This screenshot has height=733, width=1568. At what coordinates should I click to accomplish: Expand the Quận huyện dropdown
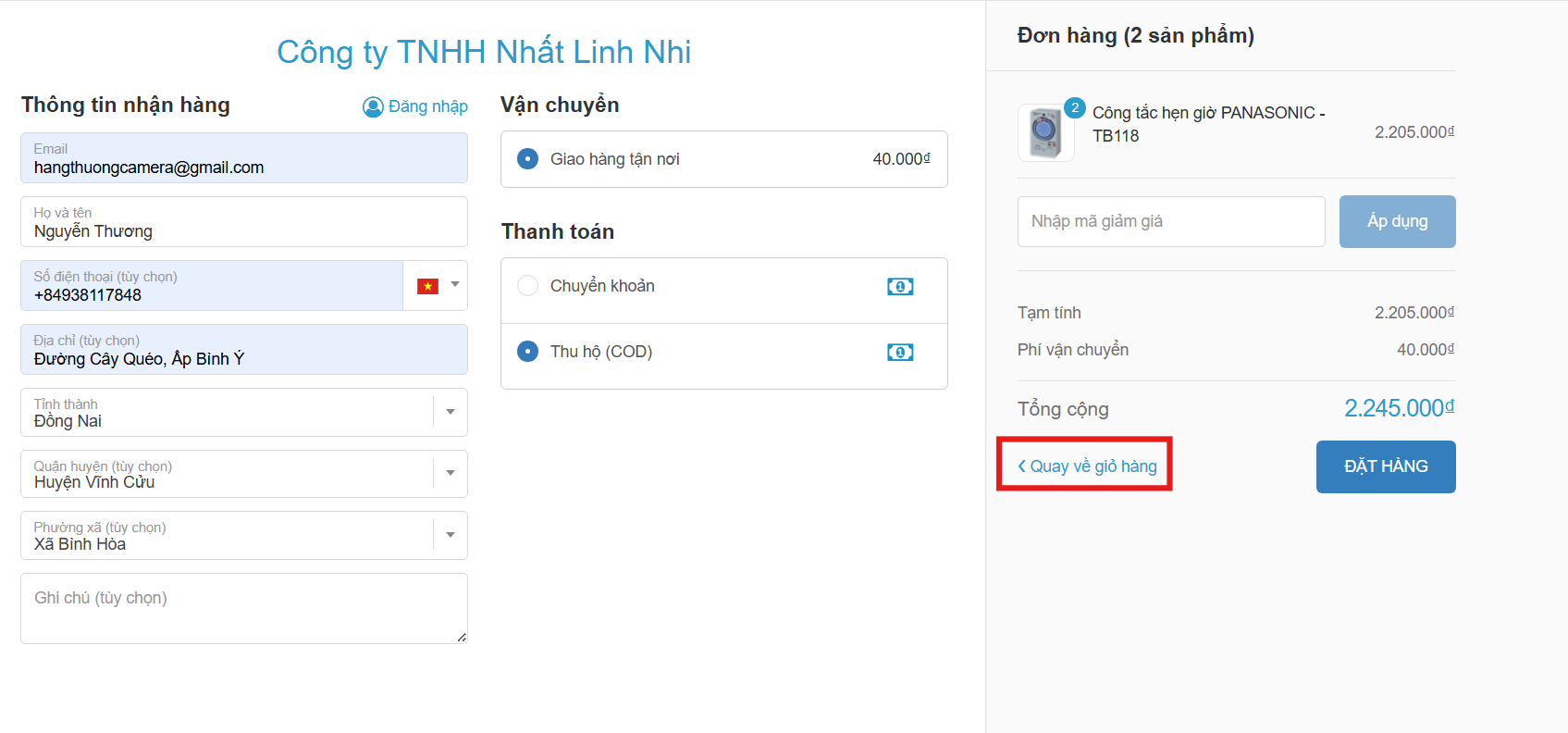tap(451, 473)
